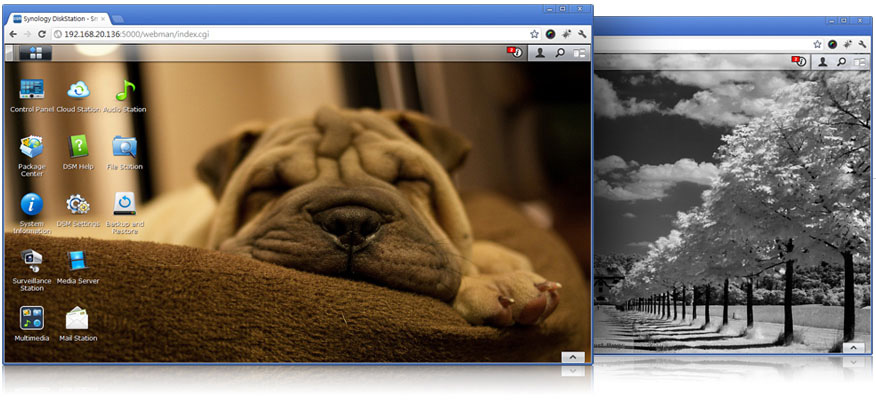876x420 pixels.
Task: Open the Multimedia folder icon
Action: 31,319
